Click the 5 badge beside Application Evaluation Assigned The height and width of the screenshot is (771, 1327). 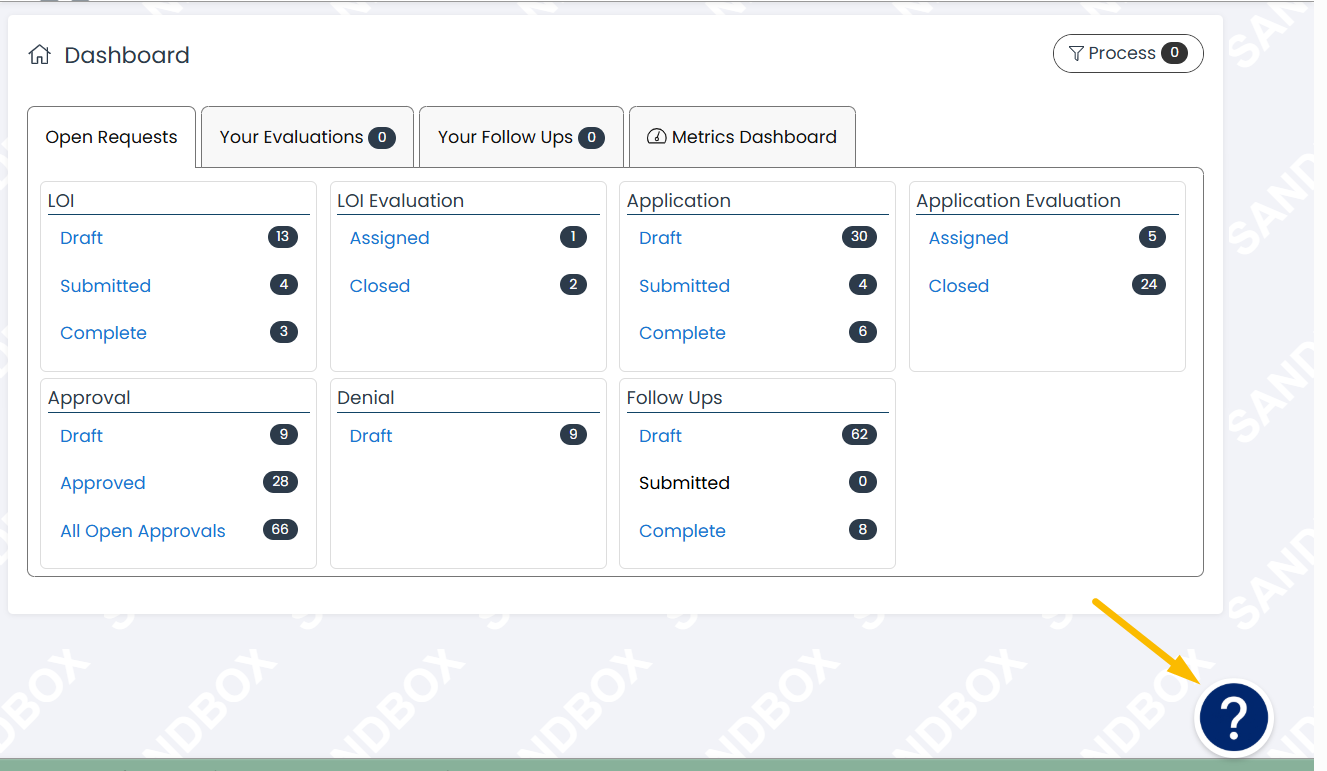point(1152,237)
